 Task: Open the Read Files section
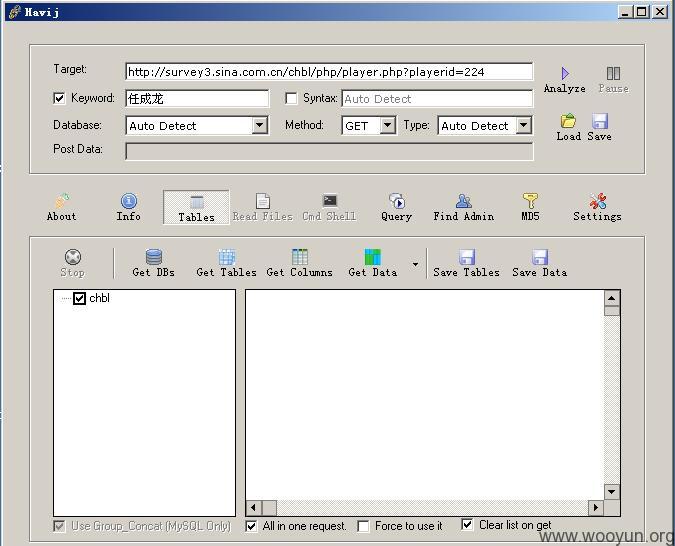pyautogui.click(x=263, y=208)
